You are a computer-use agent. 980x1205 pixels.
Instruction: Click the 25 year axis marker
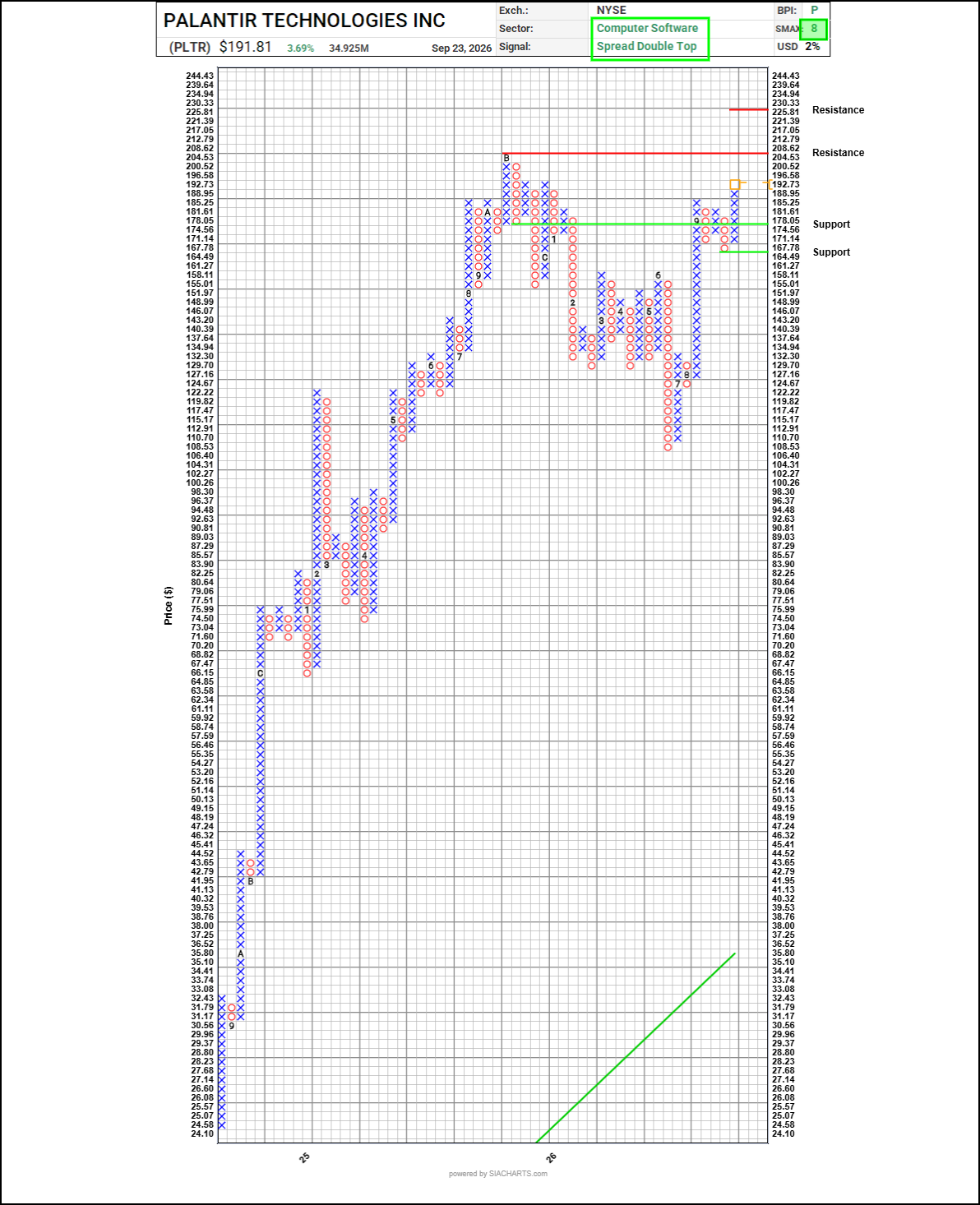pos(305,1157)
